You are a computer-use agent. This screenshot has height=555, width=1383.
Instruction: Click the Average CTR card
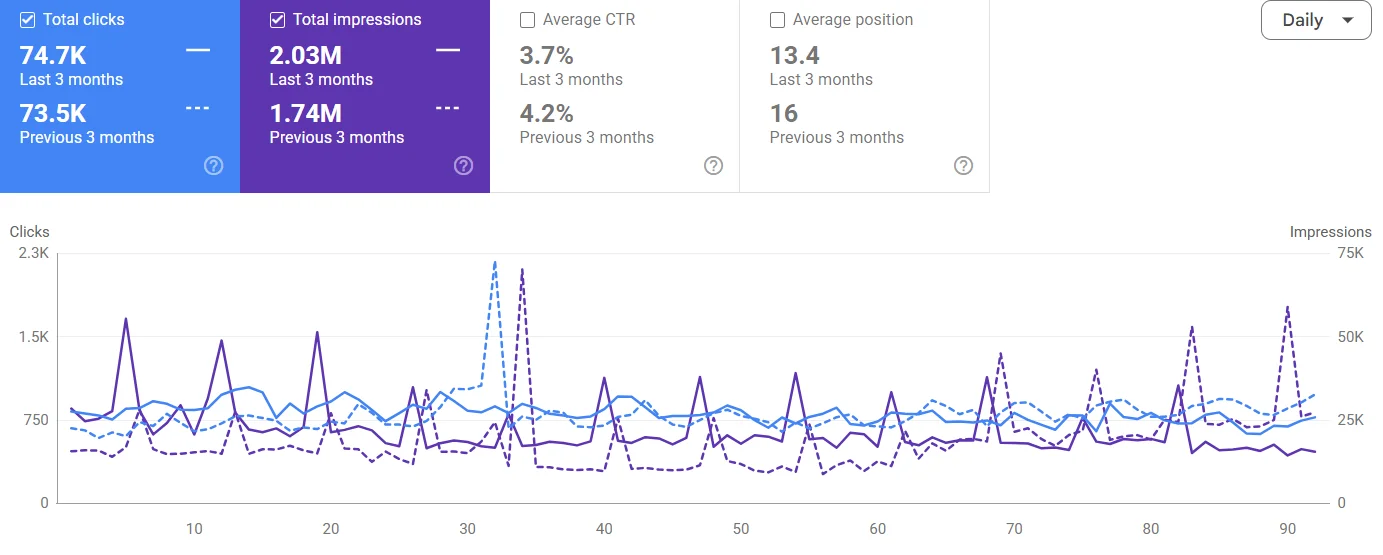click(x=615, y=96)
